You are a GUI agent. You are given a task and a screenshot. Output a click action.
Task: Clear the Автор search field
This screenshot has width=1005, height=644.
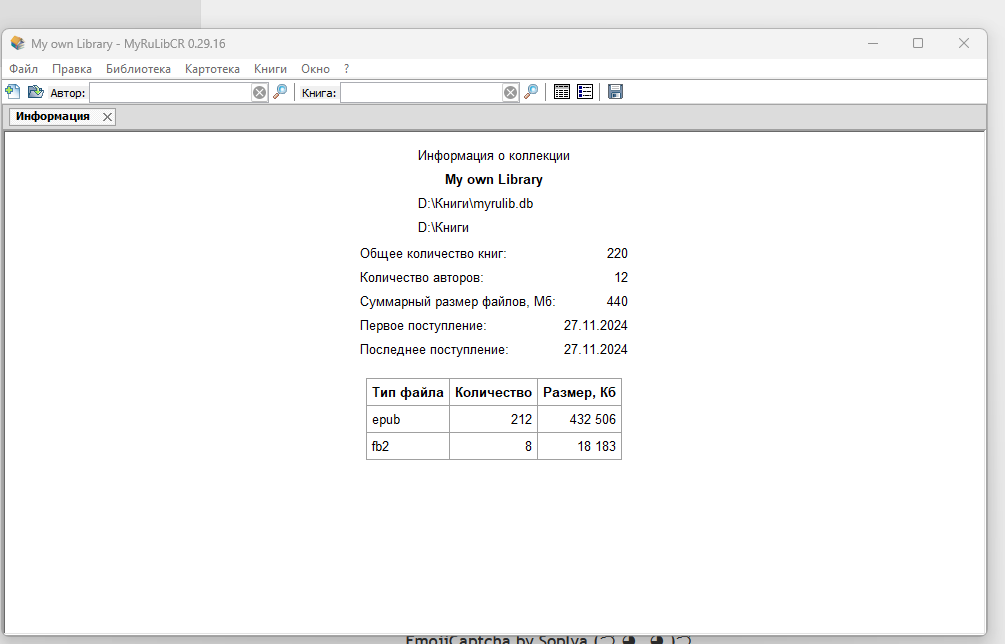coord(260,93)
